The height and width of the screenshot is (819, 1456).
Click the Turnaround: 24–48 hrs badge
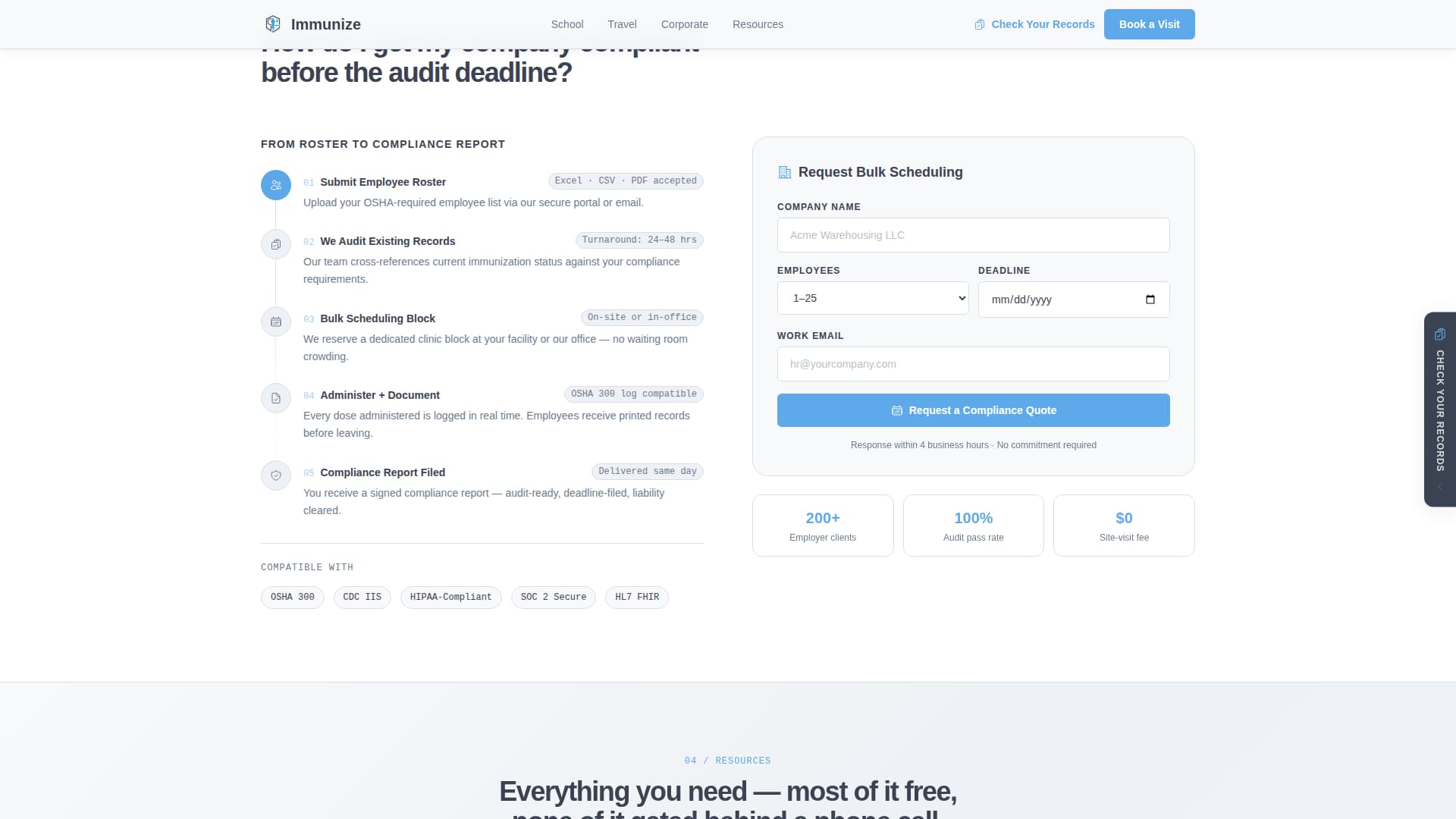(639, 240)
